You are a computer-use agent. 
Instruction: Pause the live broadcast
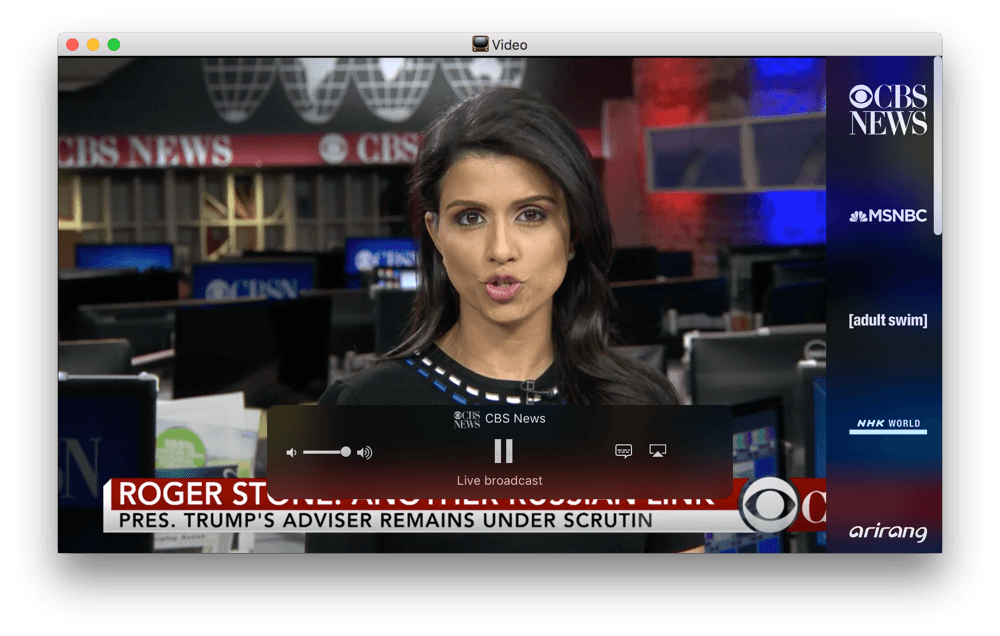tap(503, 451)
